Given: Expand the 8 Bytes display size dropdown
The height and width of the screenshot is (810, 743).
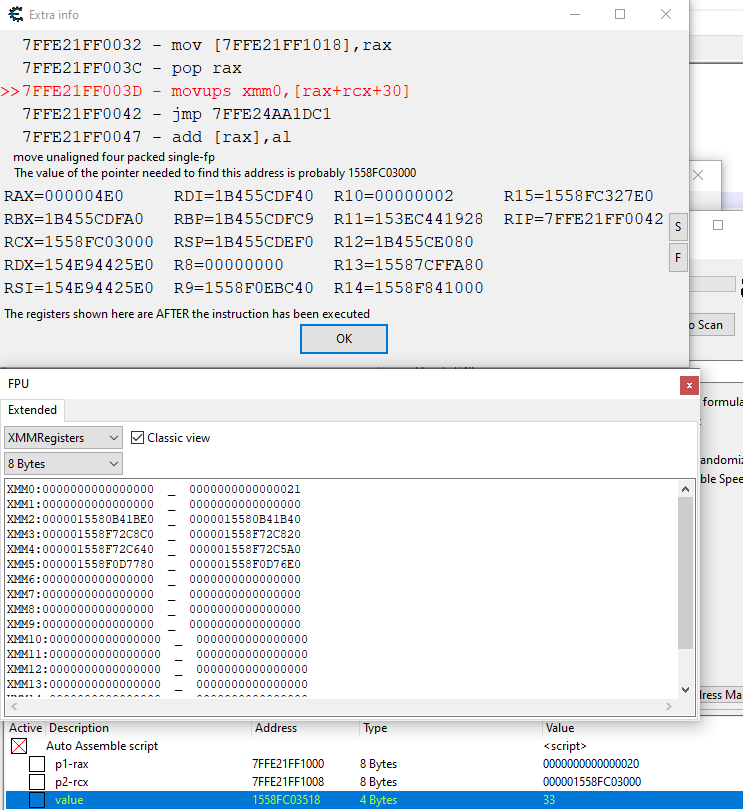Looking at the screenshot, I should coord(63,464).
